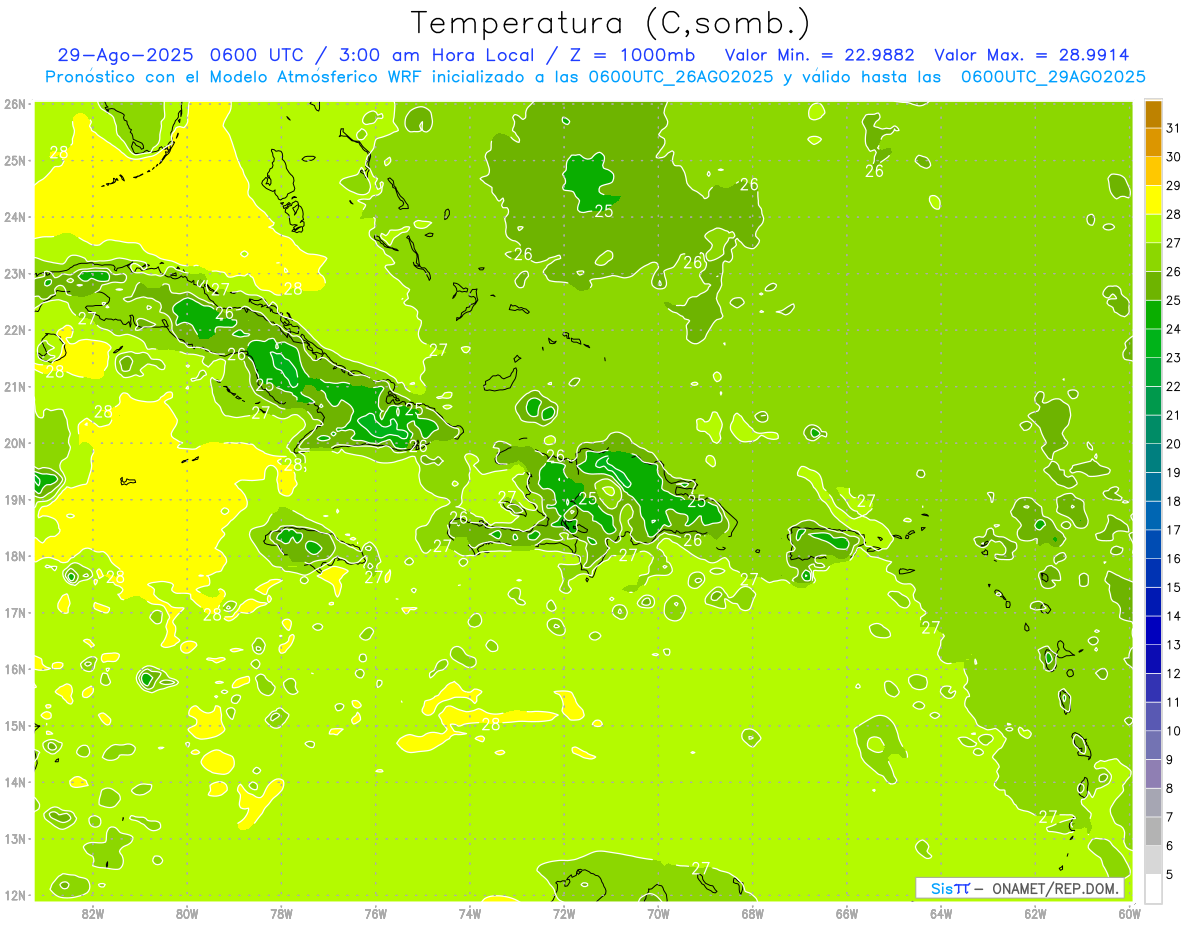Click the "62W" longitude axis label
1200x927 pixels.
(1035, 913)
